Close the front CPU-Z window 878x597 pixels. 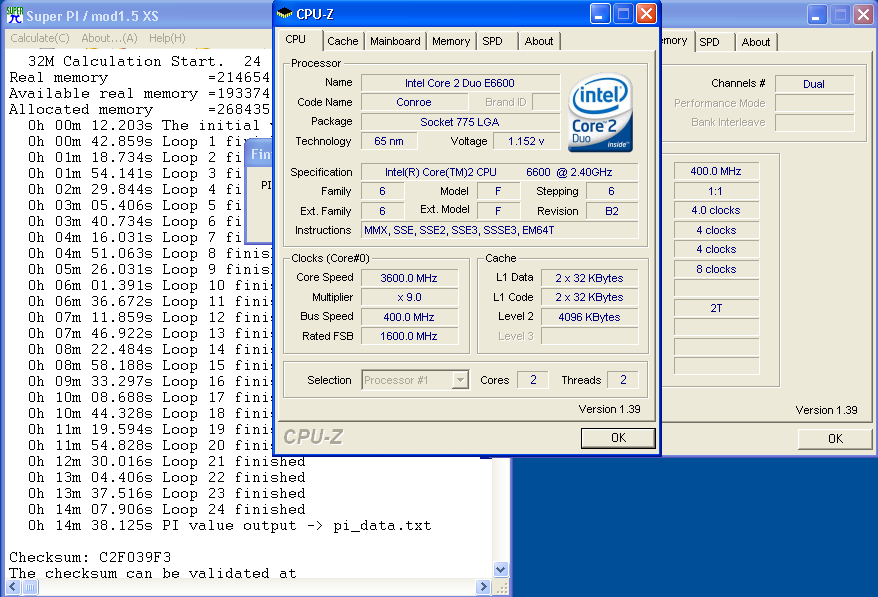tap(647, 13)
